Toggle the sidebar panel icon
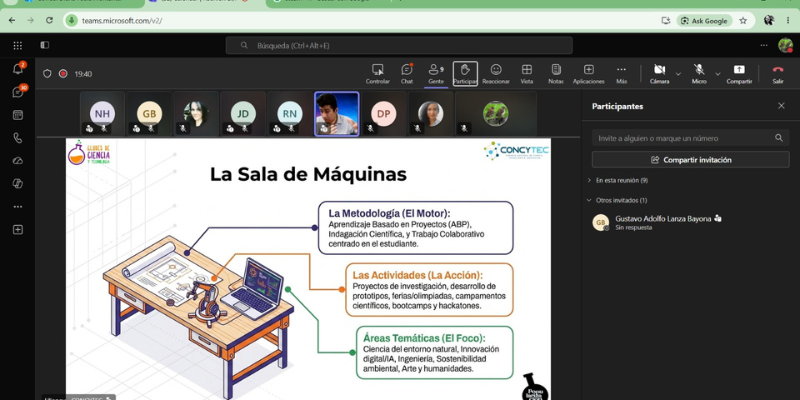 pos(45,45)
